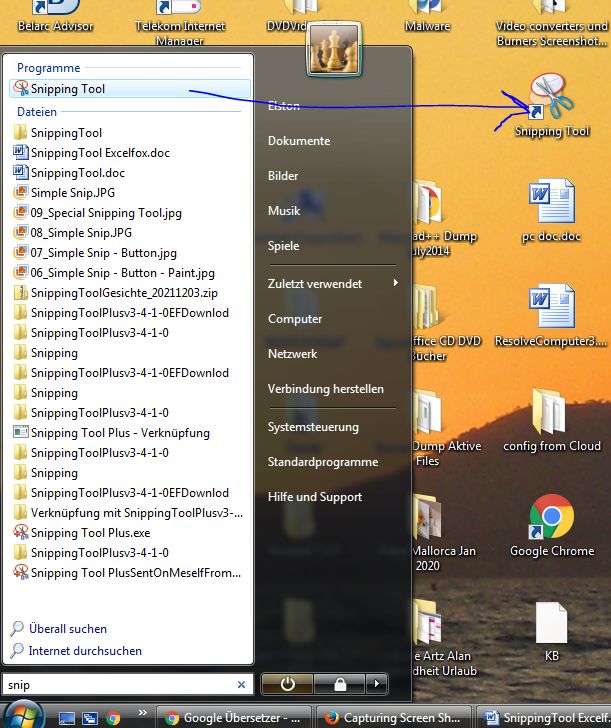Select Google Chrome desktop shortcut
Viewport: 611px width, 728px height.
tap(552, 525)
